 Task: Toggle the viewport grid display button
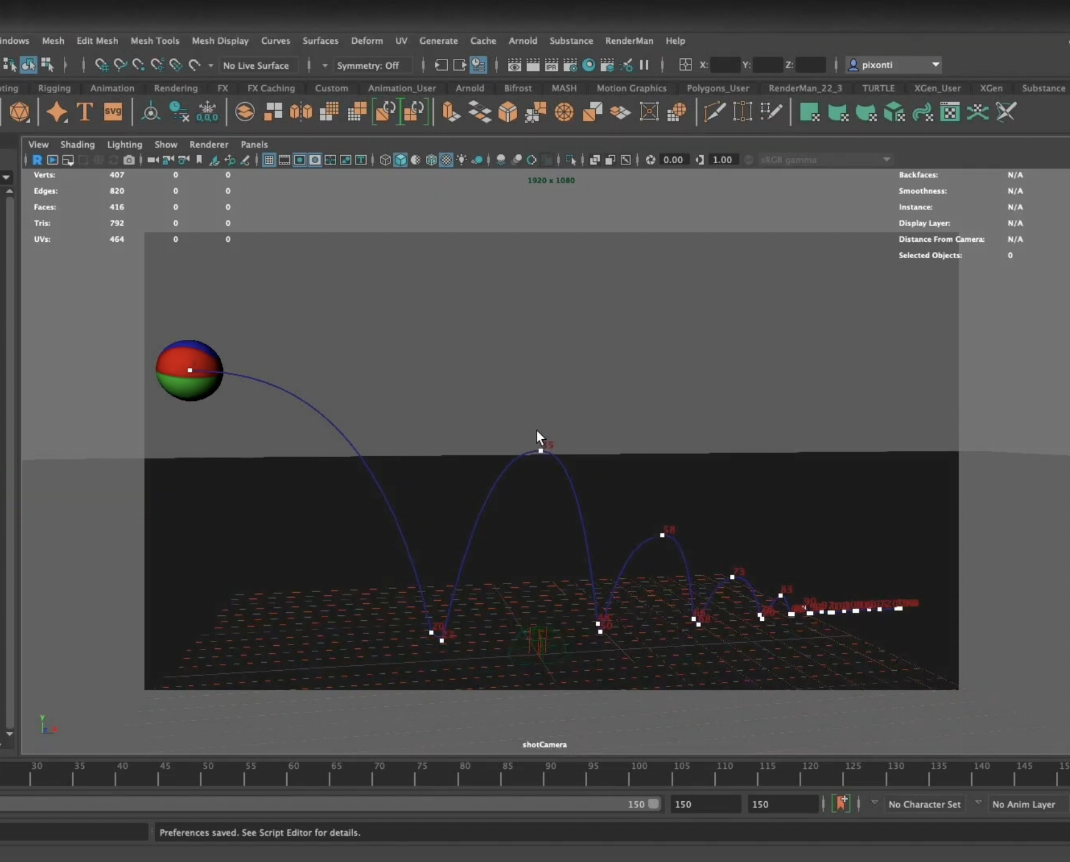[x=269, y=160]
